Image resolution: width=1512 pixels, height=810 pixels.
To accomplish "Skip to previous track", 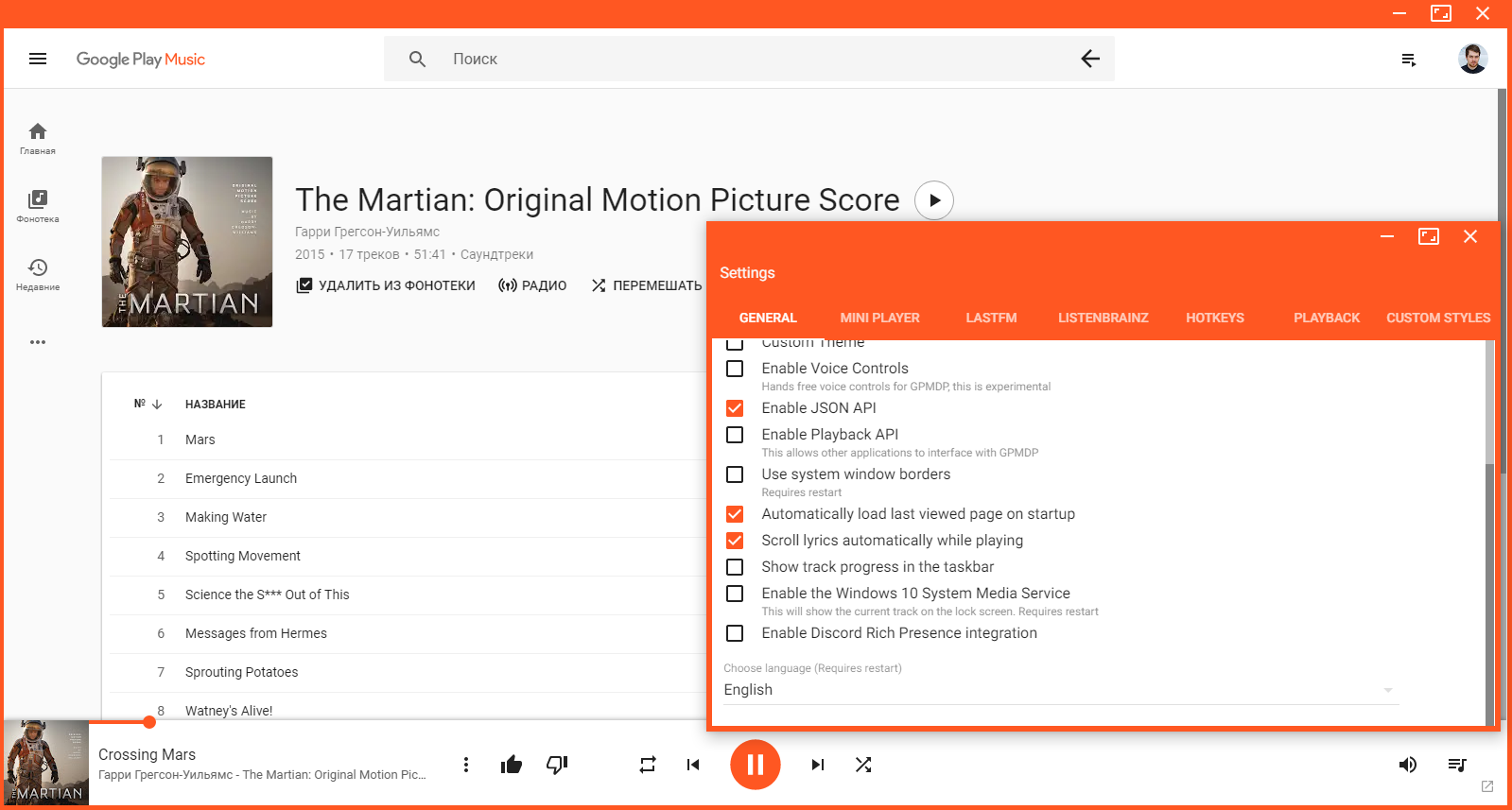I will point(693,765).
